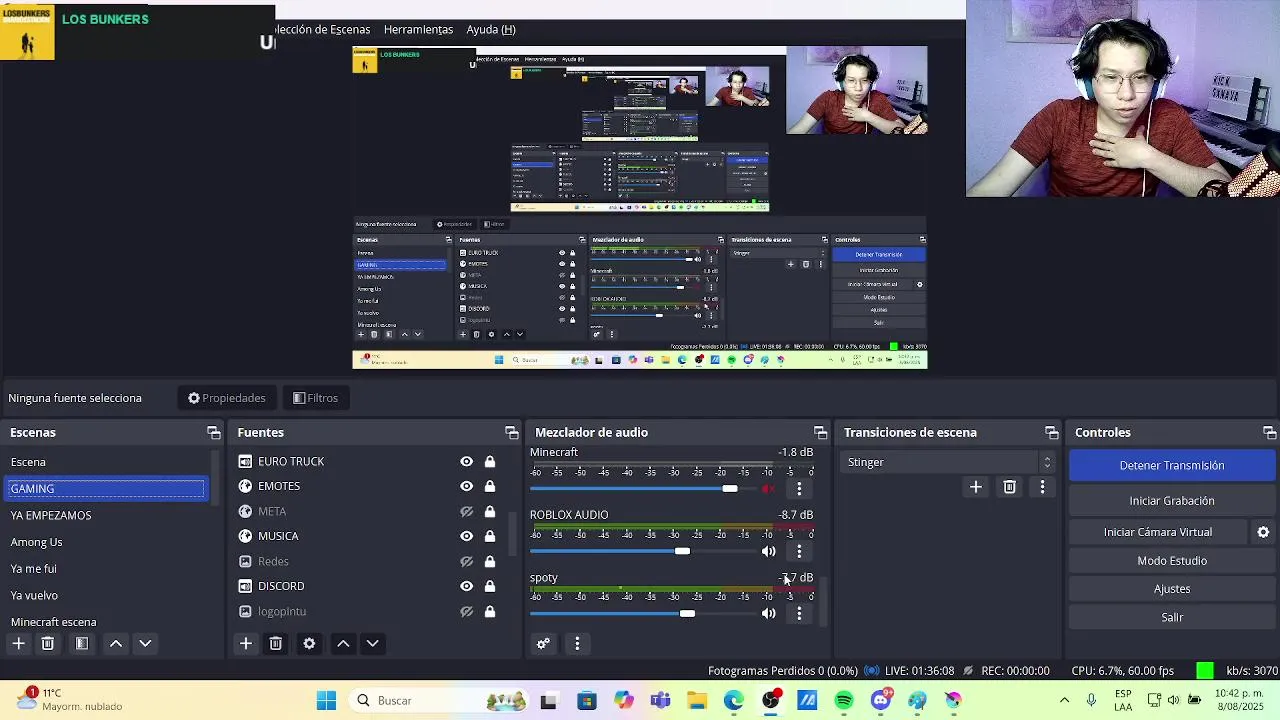Show the hidden Redes source
Screen dimensions: 1280x720
coord(466,562)
